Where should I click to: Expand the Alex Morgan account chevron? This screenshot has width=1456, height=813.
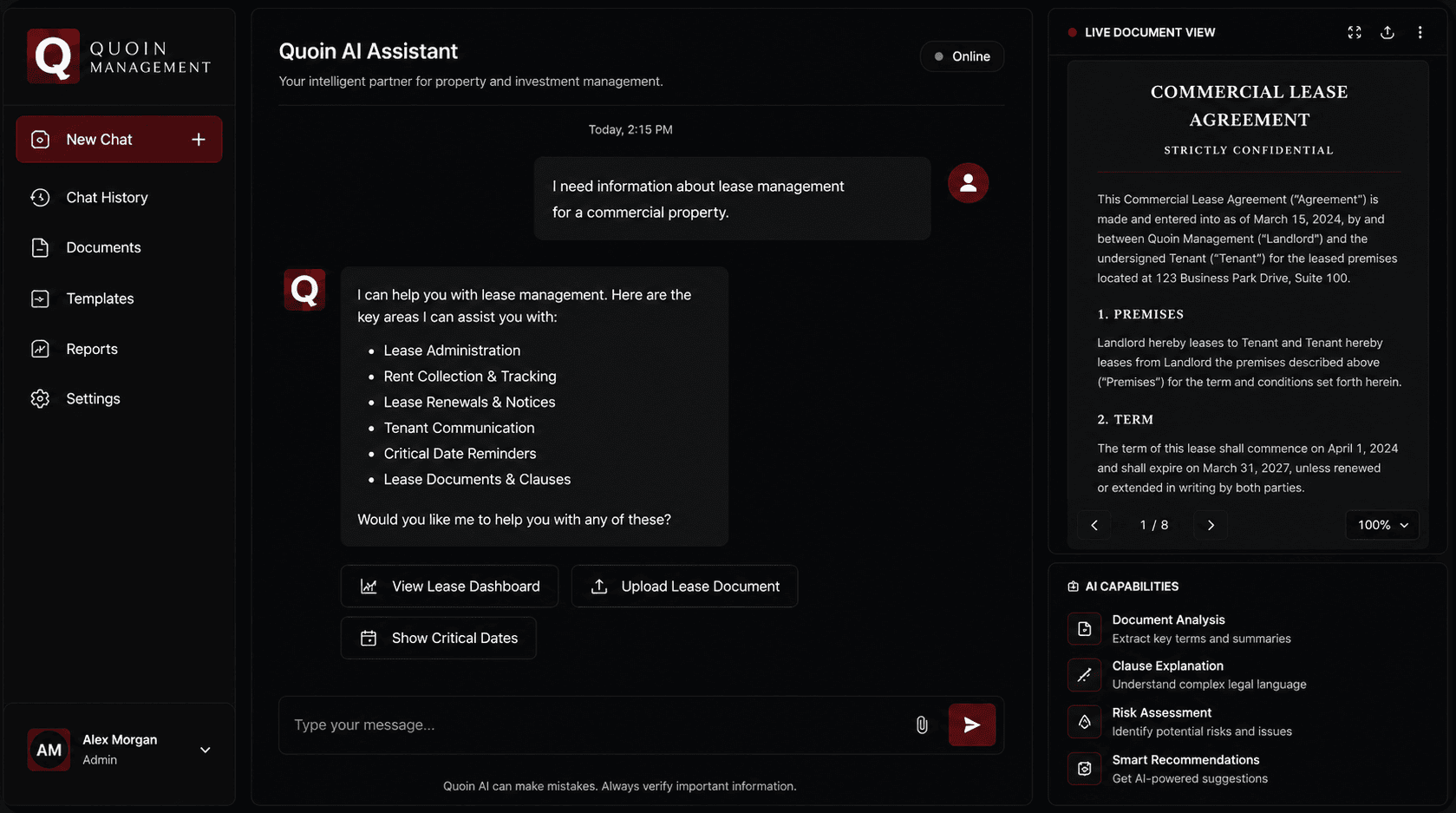(x=206, y=750)
